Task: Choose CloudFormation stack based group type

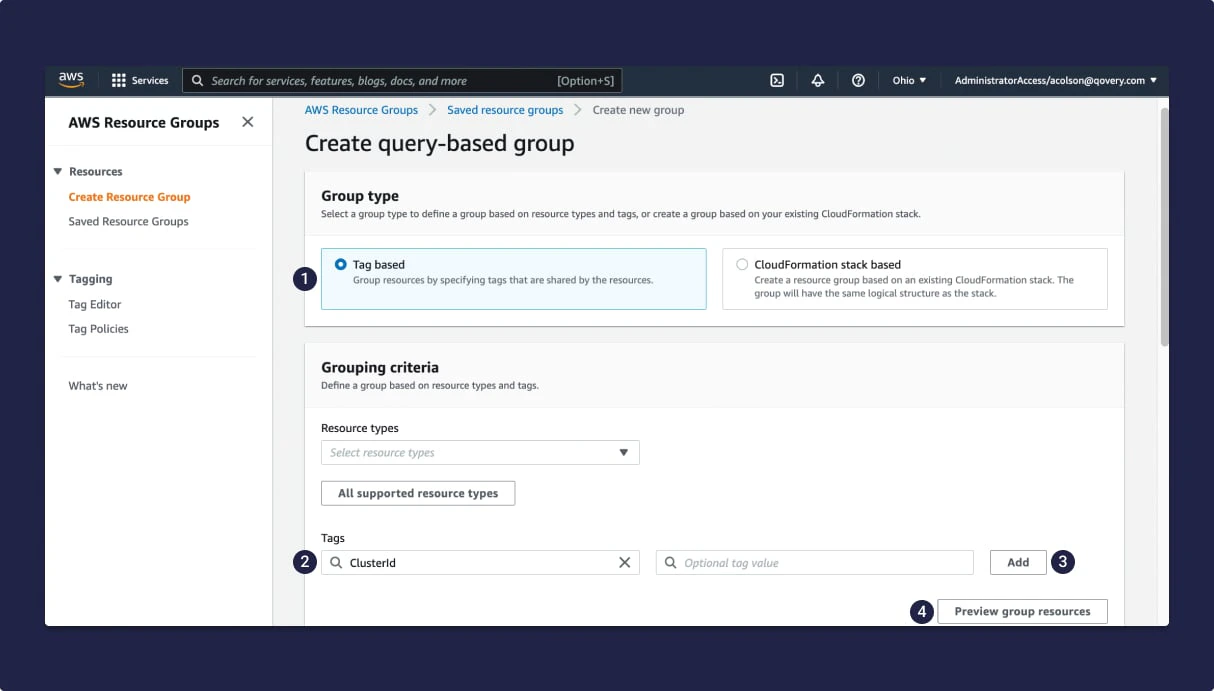Action: (740, 264)
